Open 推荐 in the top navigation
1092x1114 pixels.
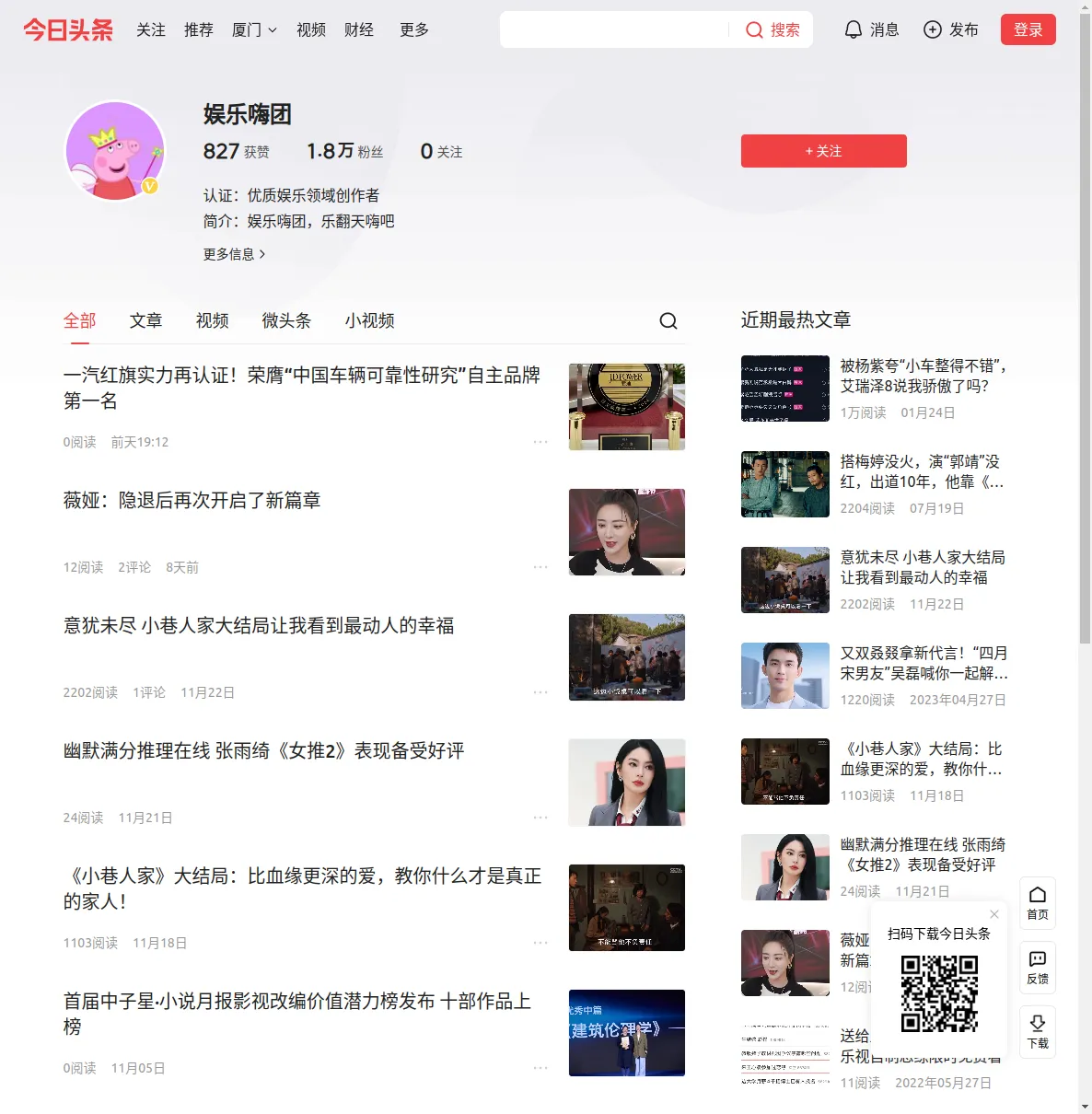tap(199, 29)
